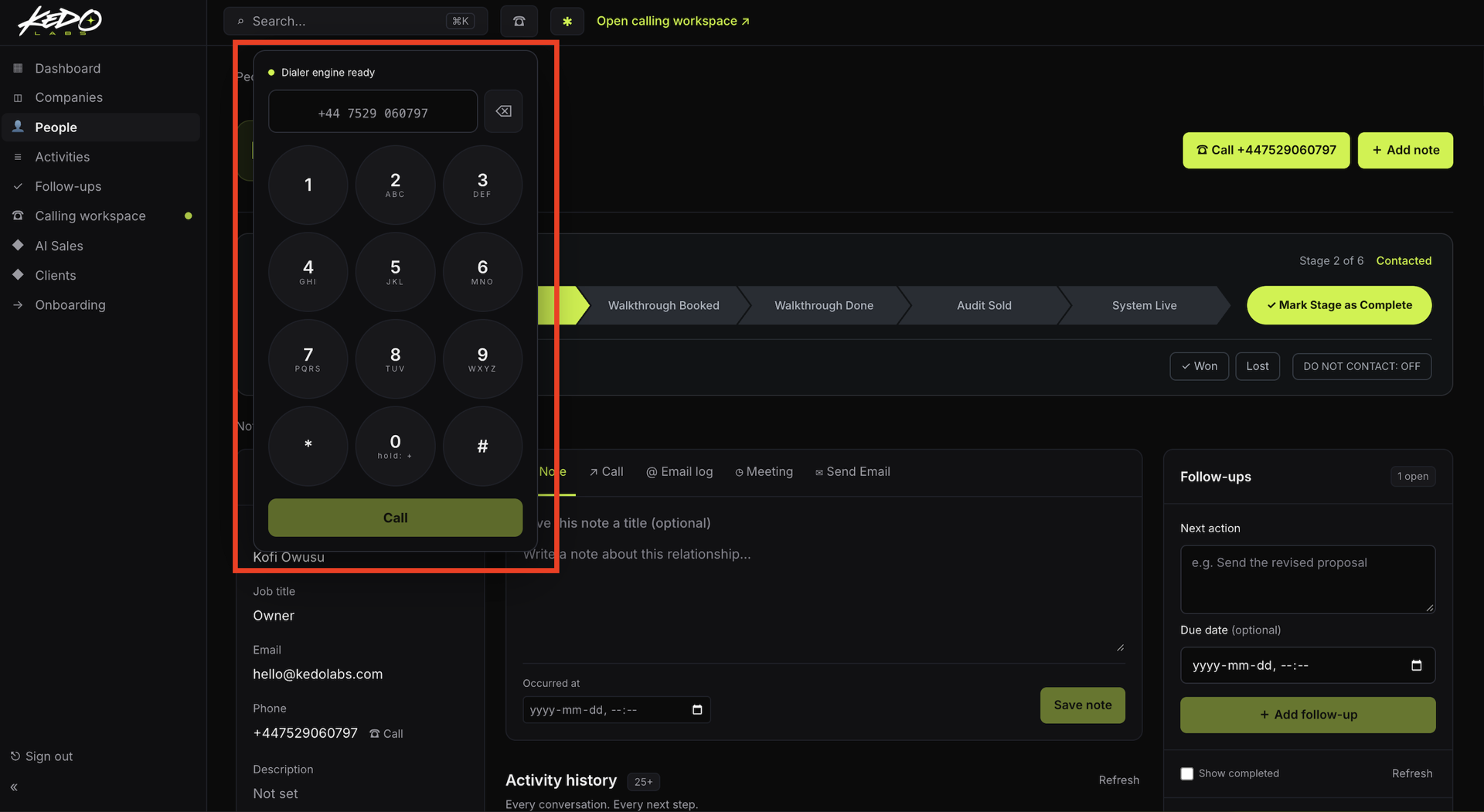The width and height of the screenshot is (1484, 812).
Task: Click the dialer phone number field
Action: (373, 112)
